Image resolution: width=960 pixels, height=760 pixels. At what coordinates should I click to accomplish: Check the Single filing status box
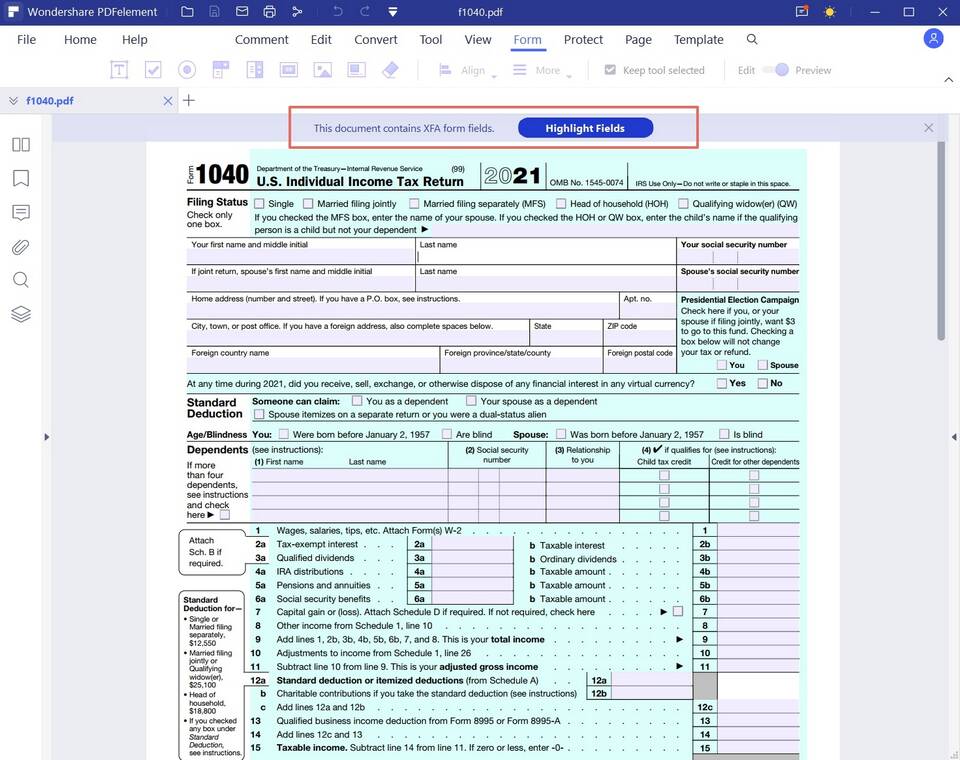point(260,203)
